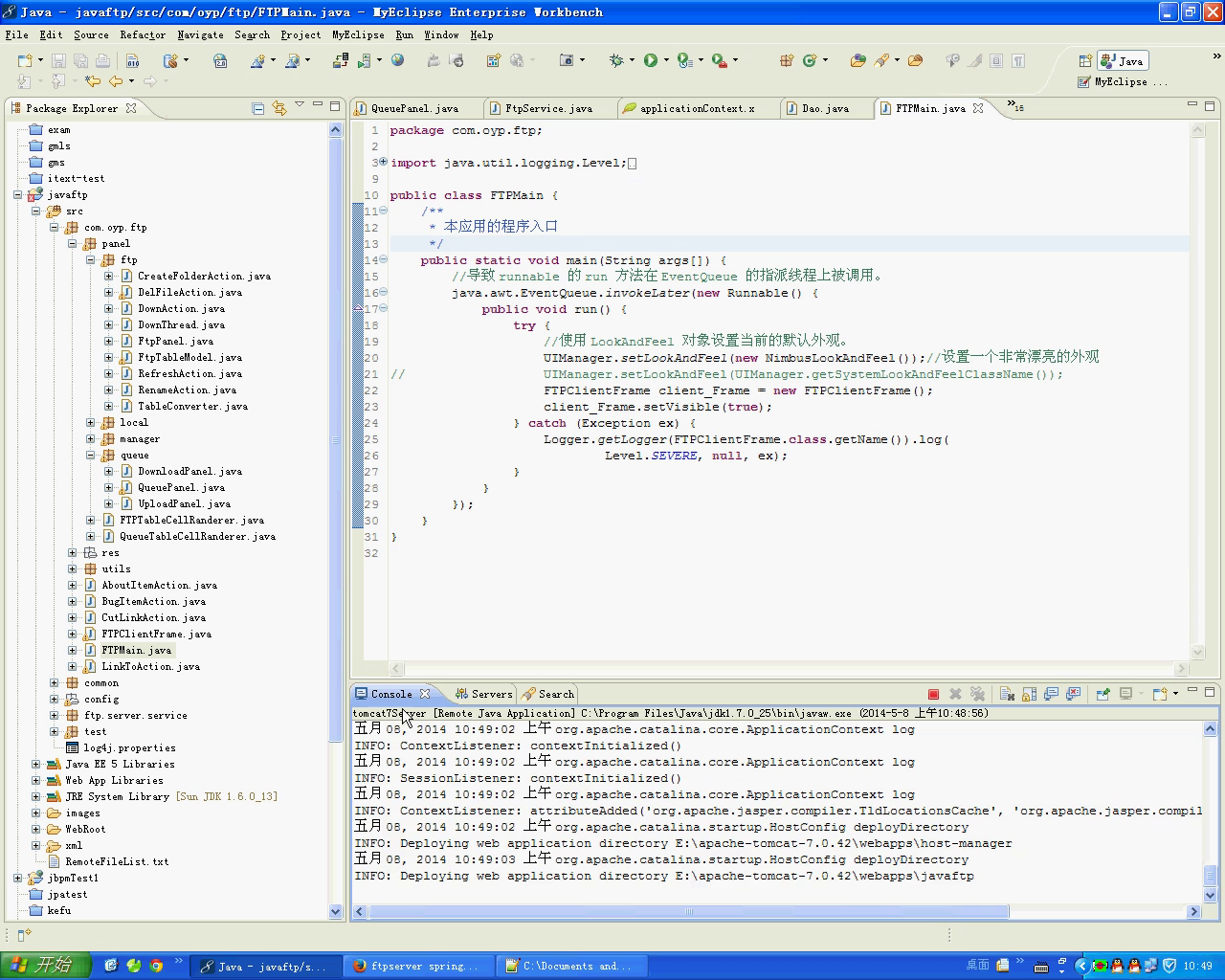This screenshot has width=1225, height=980.
Task: Toggle Link with Editor in Package Explorer
Action: point(278,108)
